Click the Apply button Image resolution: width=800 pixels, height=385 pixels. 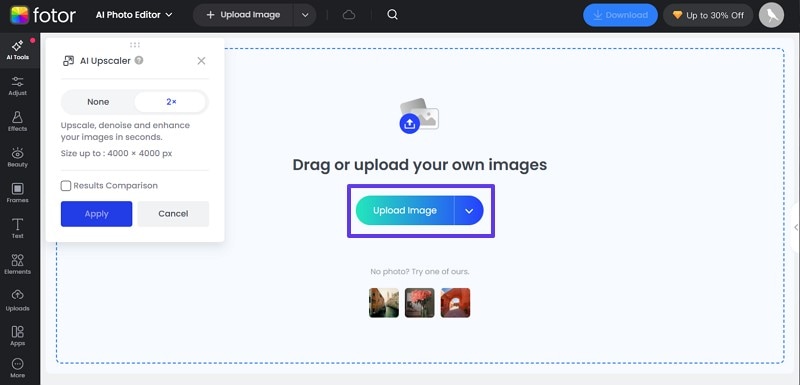click(96, 214)
